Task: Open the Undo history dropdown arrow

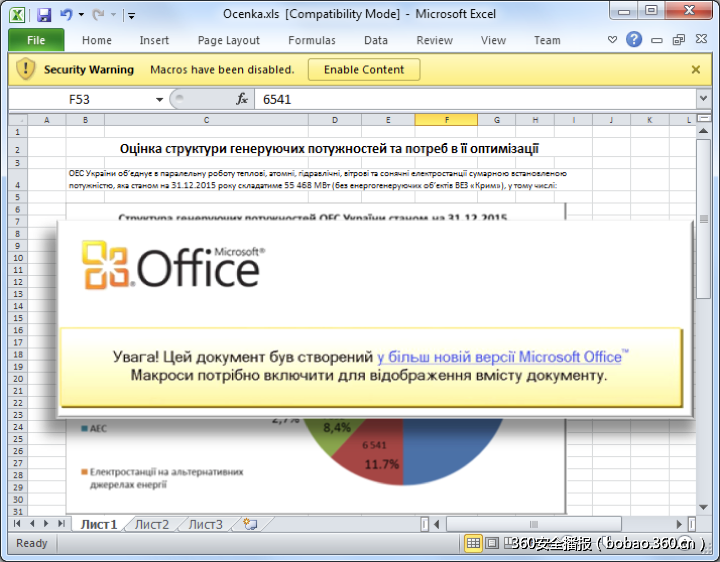Action: [x=81, y=15]
